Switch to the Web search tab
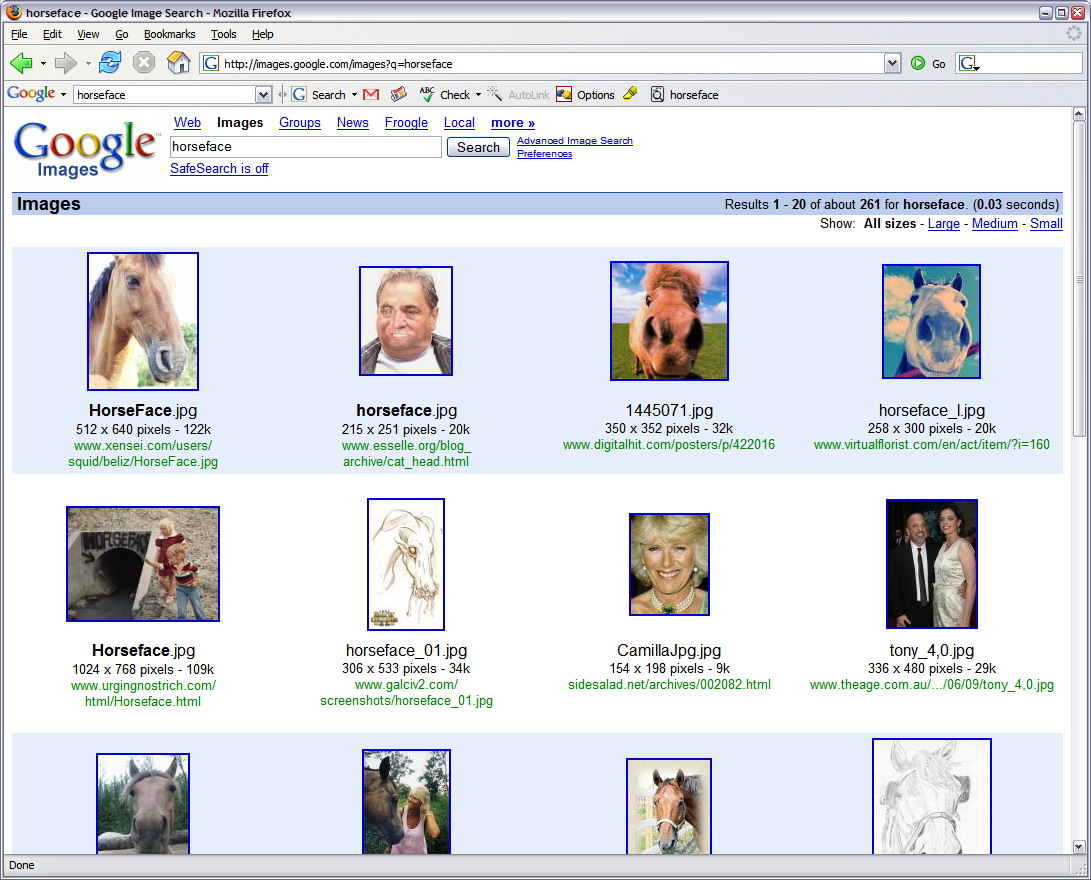 tap(187, 122)
